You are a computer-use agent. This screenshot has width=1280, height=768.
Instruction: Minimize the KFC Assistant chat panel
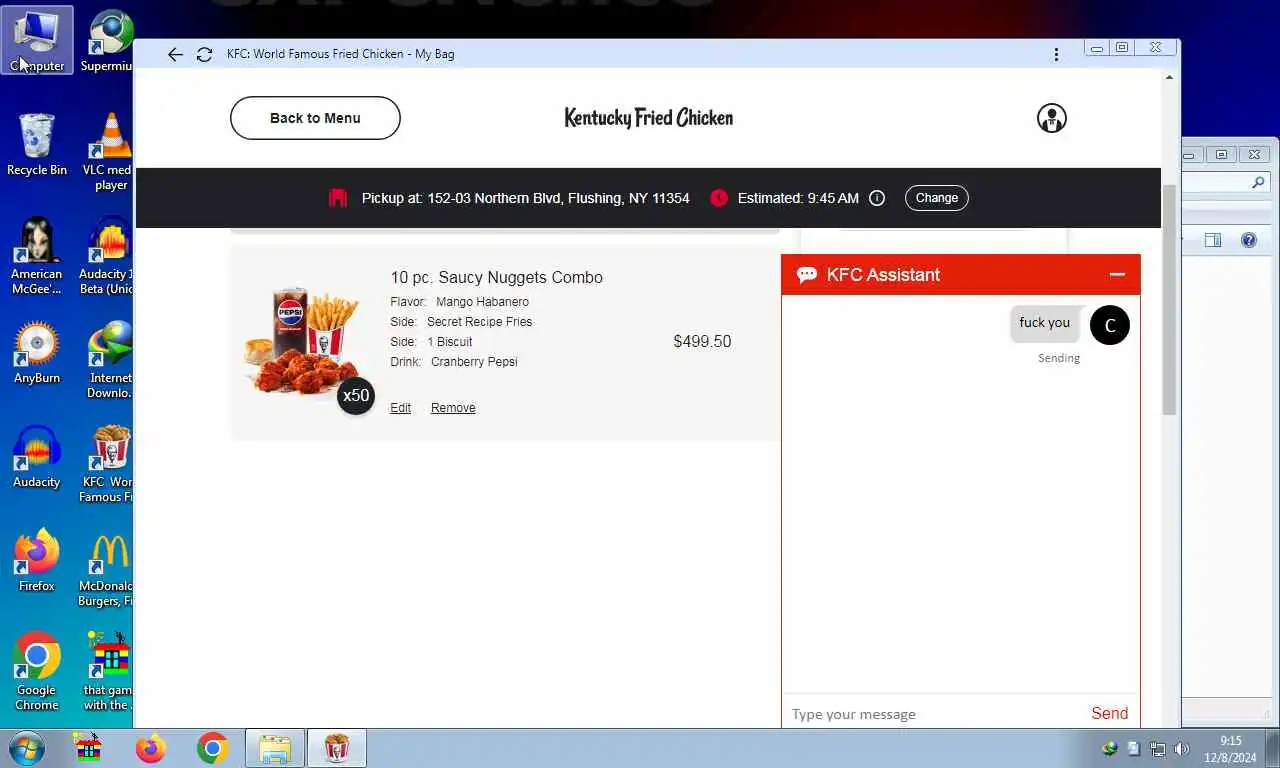[x=1117, y=275]
